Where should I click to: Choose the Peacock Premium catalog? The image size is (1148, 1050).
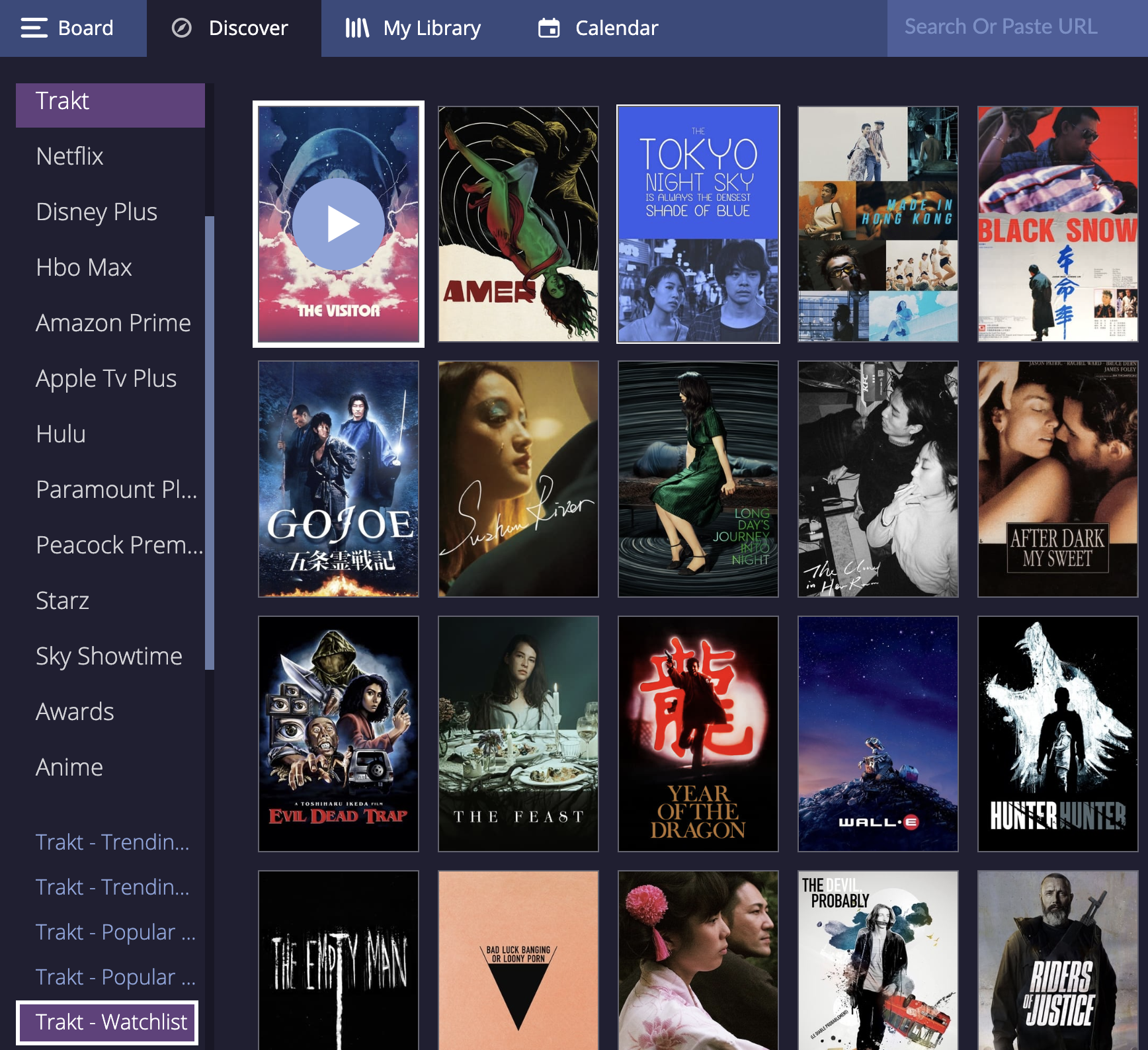[x=110, y=545]
